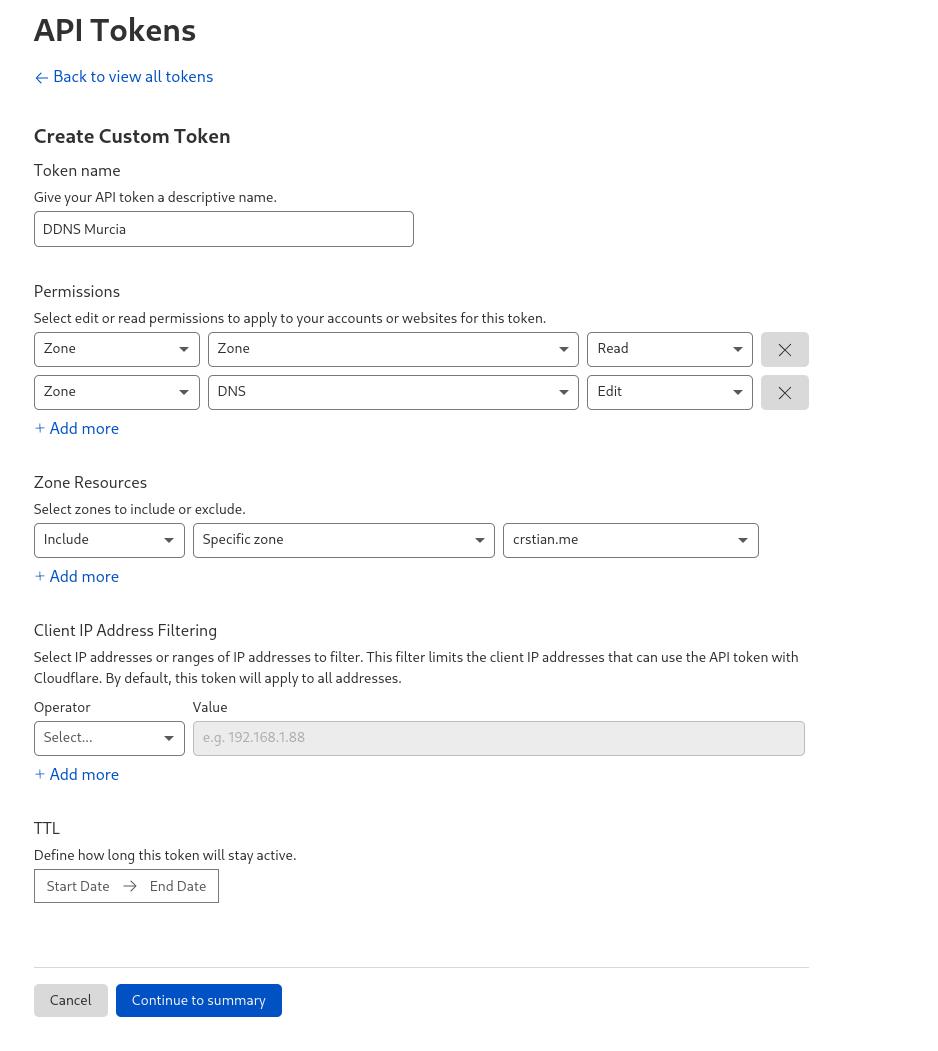
Task: Open the Edit permission level dropdown
Action: (x=669, y=392)
